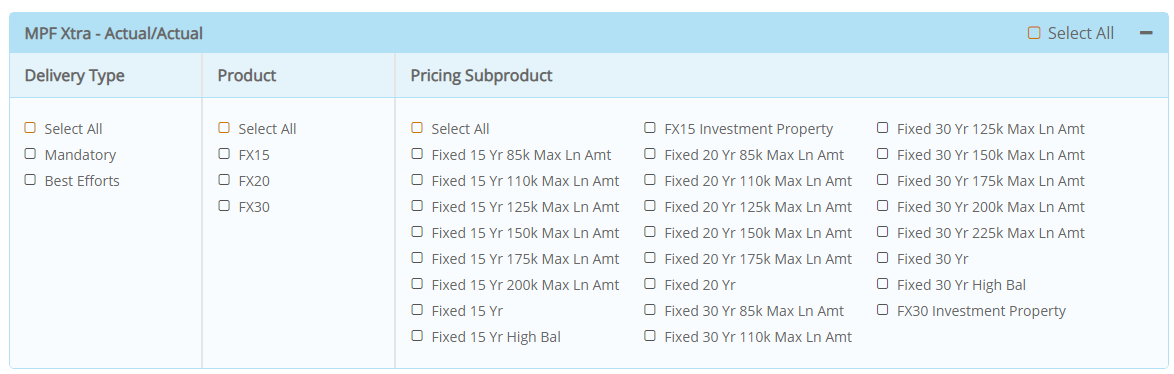Check FX15 Investment Property
Image resolution: width=1174 pixels, height=374 pixels.
click(x=650, y=128)
